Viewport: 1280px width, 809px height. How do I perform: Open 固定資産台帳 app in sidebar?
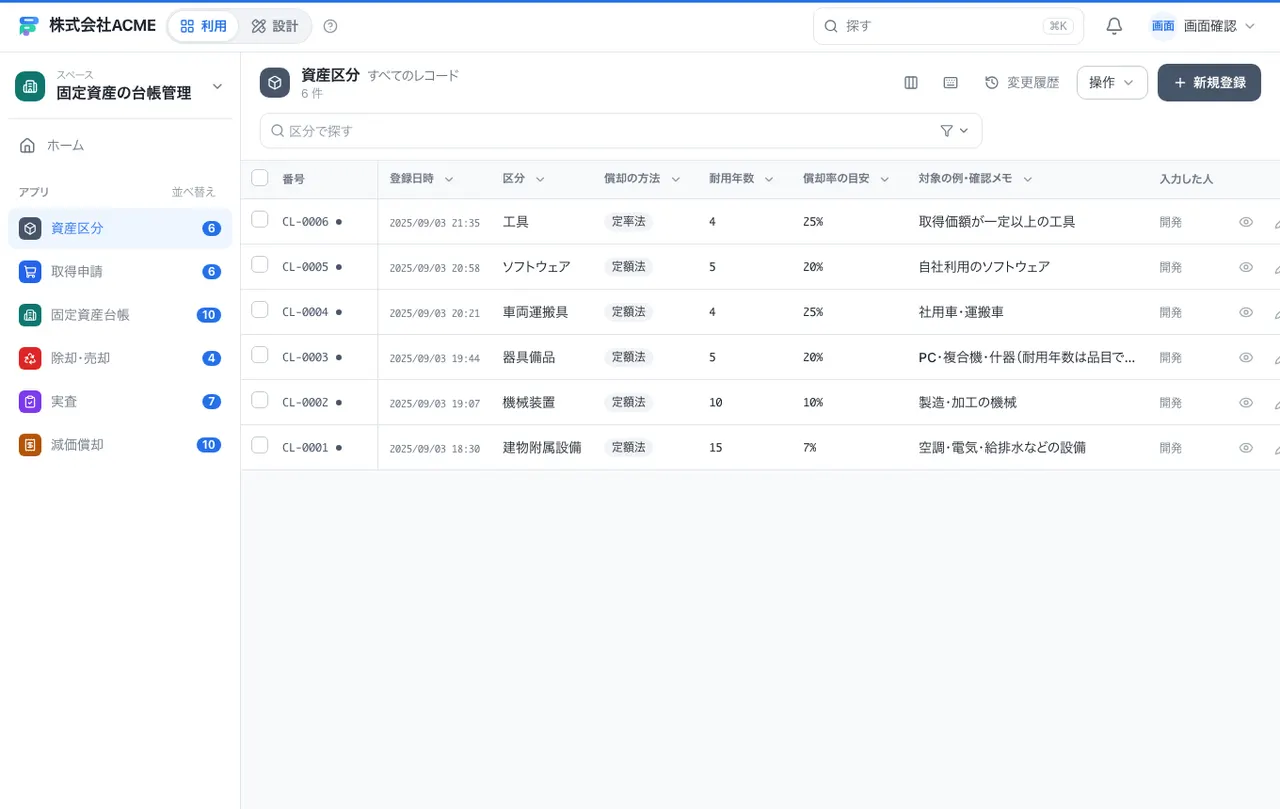pyautogui.click(x=120, y=315)
